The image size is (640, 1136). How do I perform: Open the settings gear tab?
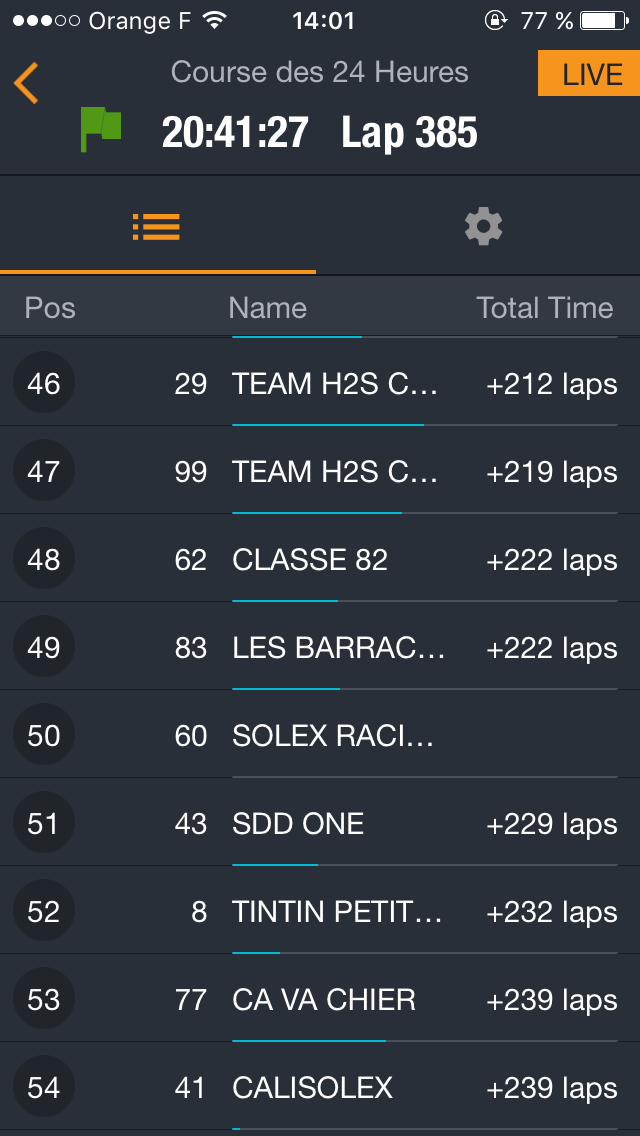(x=483, y=227)
